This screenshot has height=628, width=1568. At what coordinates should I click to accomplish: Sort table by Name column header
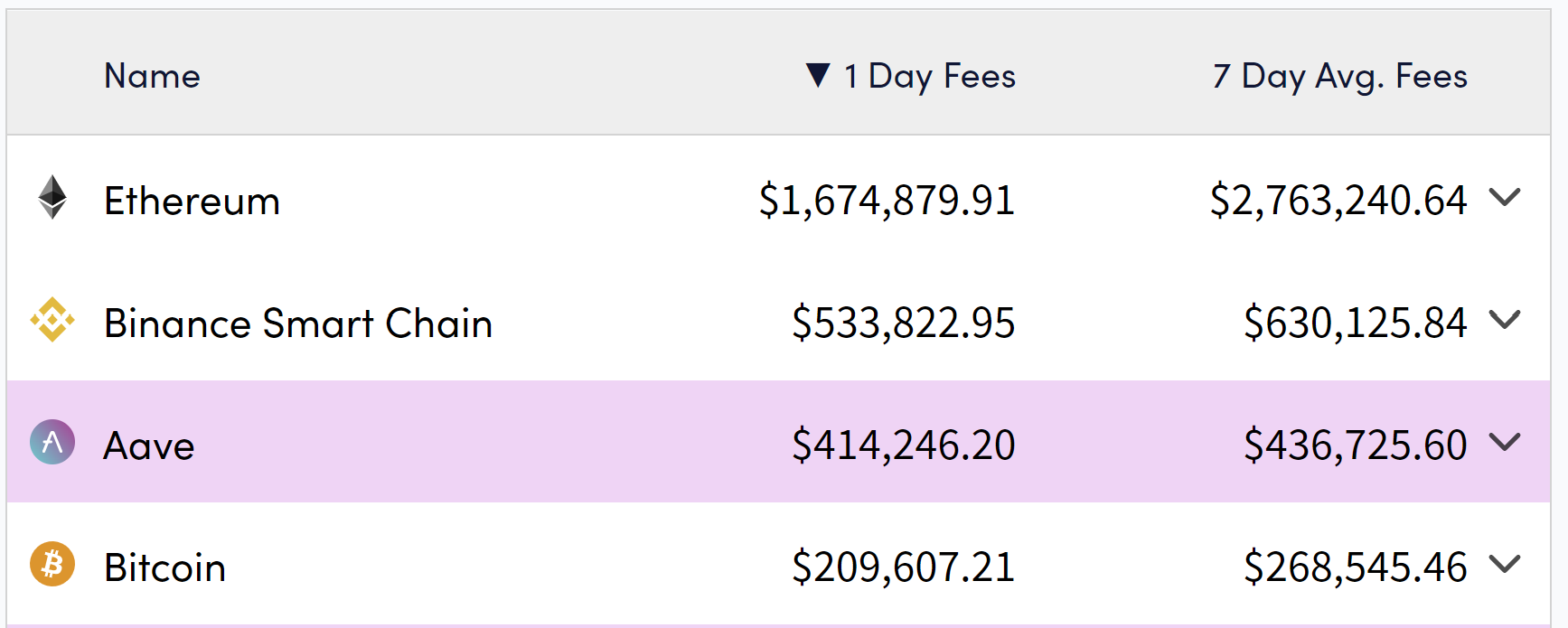pos(152,76)
